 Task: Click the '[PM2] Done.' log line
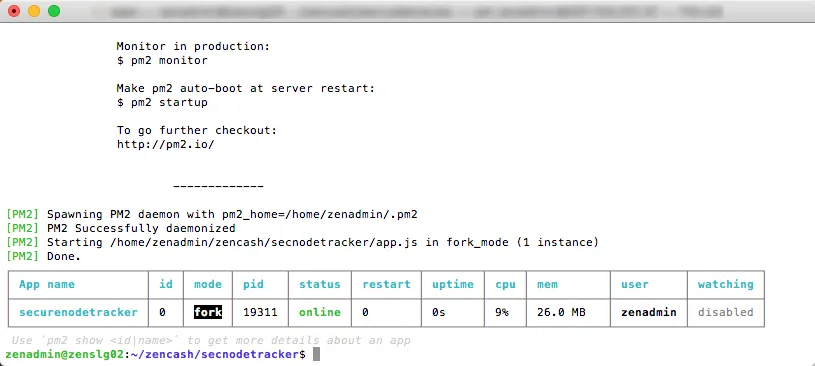click(44, 256)
